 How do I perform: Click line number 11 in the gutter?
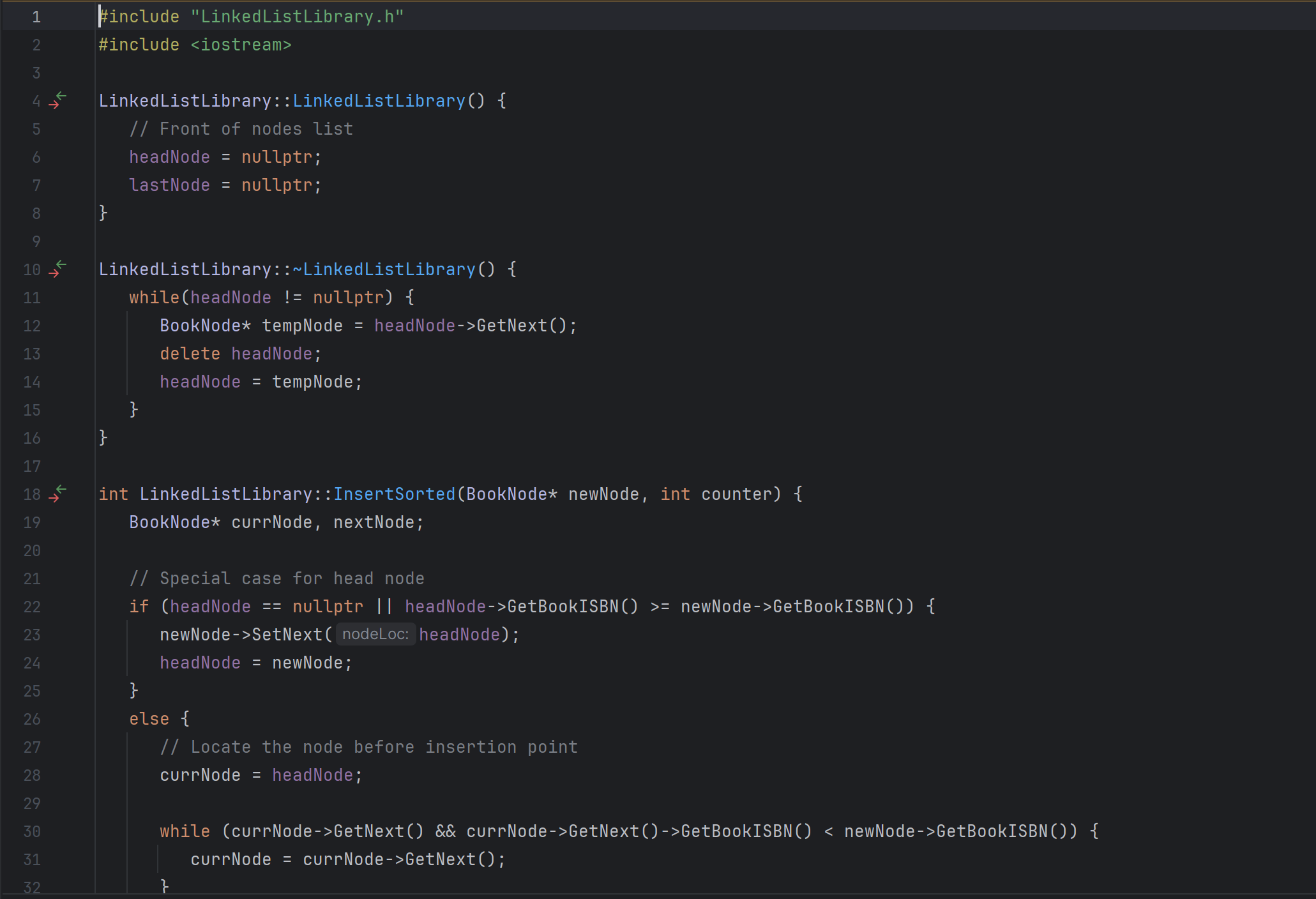pos(31,298)
